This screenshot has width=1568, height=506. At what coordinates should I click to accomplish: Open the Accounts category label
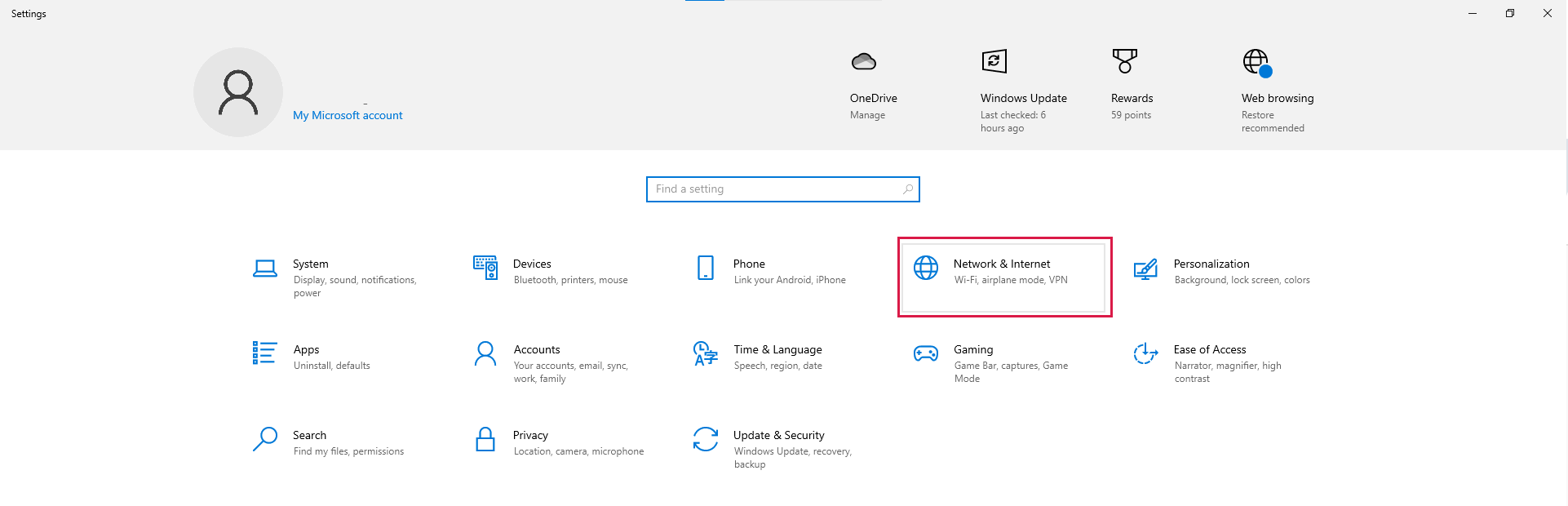[x=537, y=349]
